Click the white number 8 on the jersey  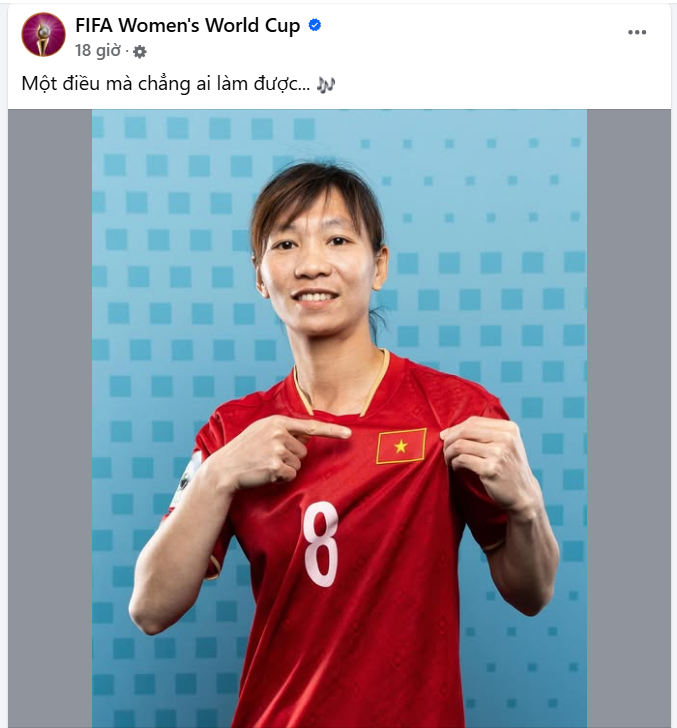pos(321,544)
